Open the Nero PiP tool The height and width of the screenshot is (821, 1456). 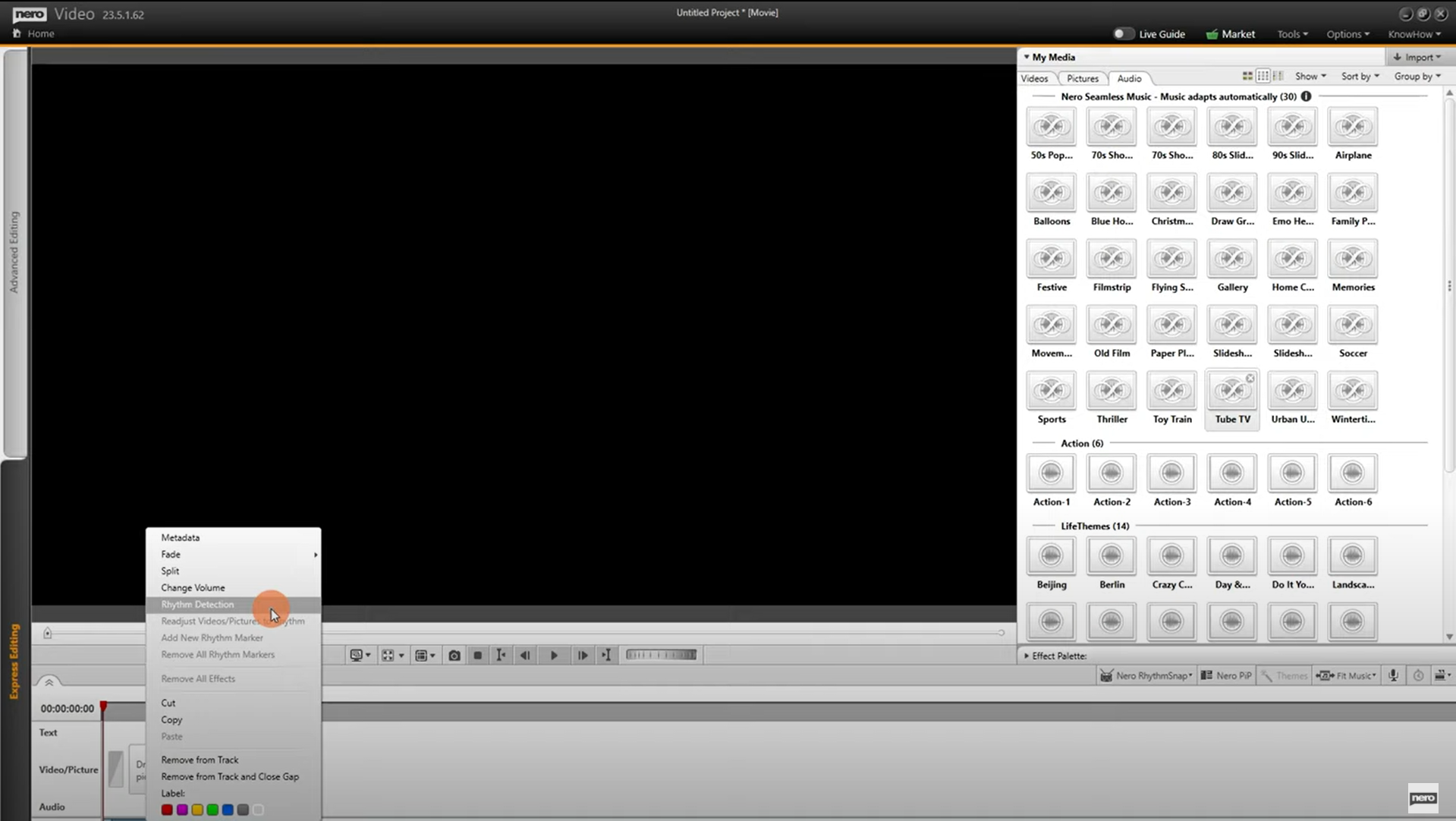(x=1226, y=675)
